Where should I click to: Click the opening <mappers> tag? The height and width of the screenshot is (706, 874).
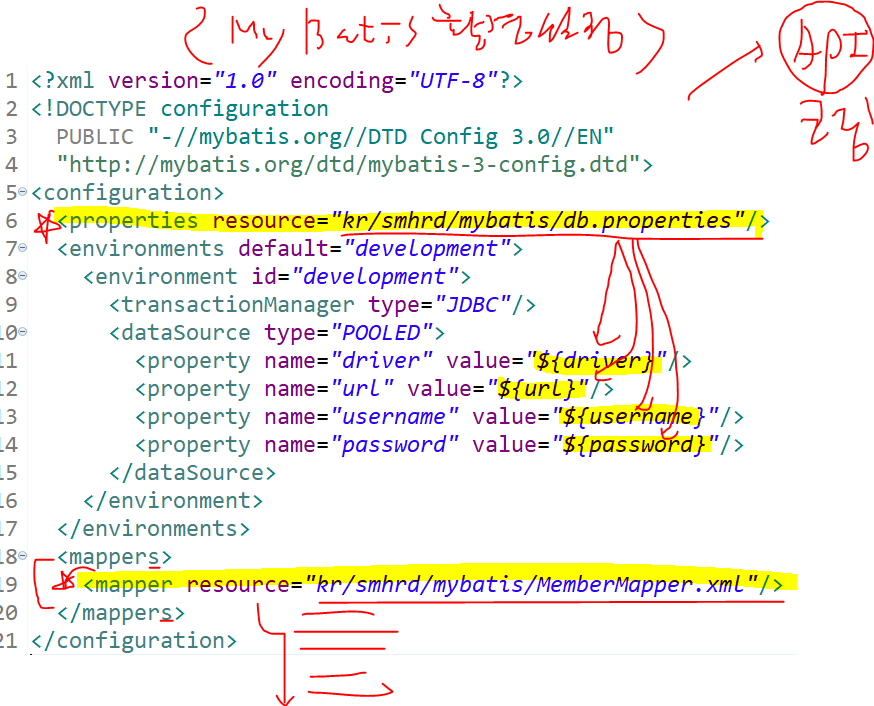point(114,557)
